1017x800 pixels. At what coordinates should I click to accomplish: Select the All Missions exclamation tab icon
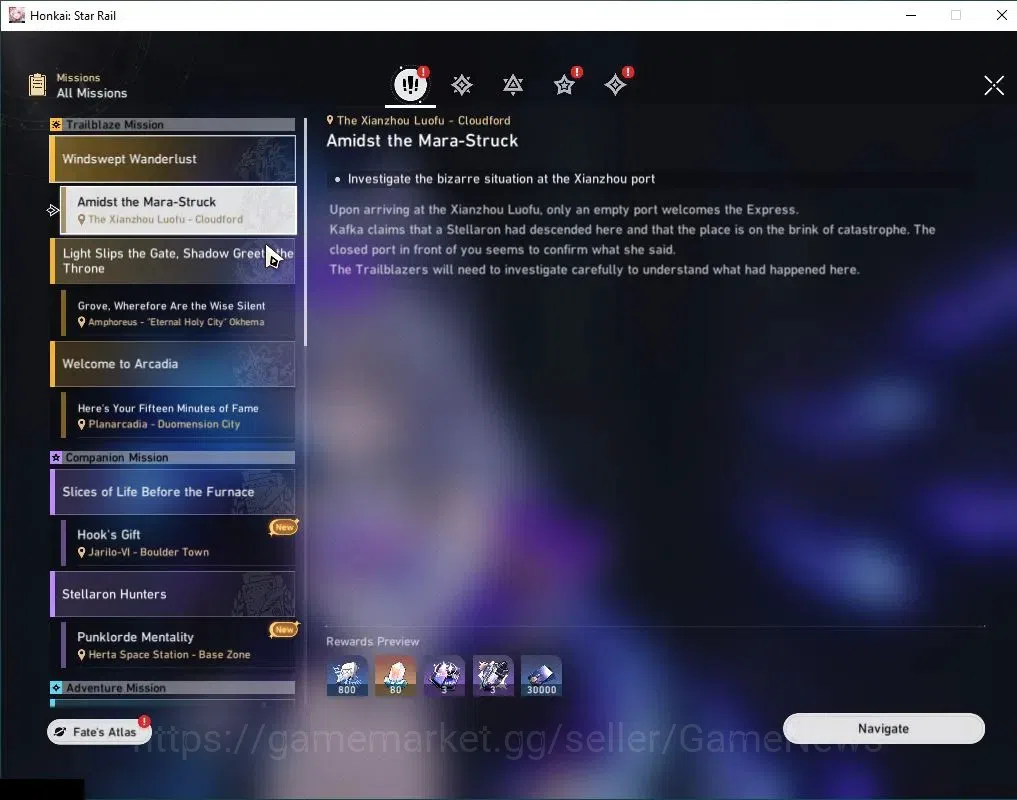tap(410, 84)
